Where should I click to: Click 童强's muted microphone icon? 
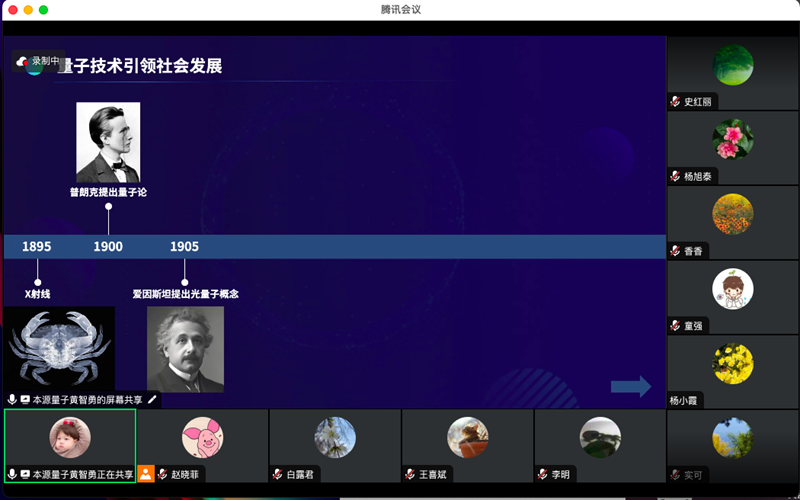(x=676, y=325)
